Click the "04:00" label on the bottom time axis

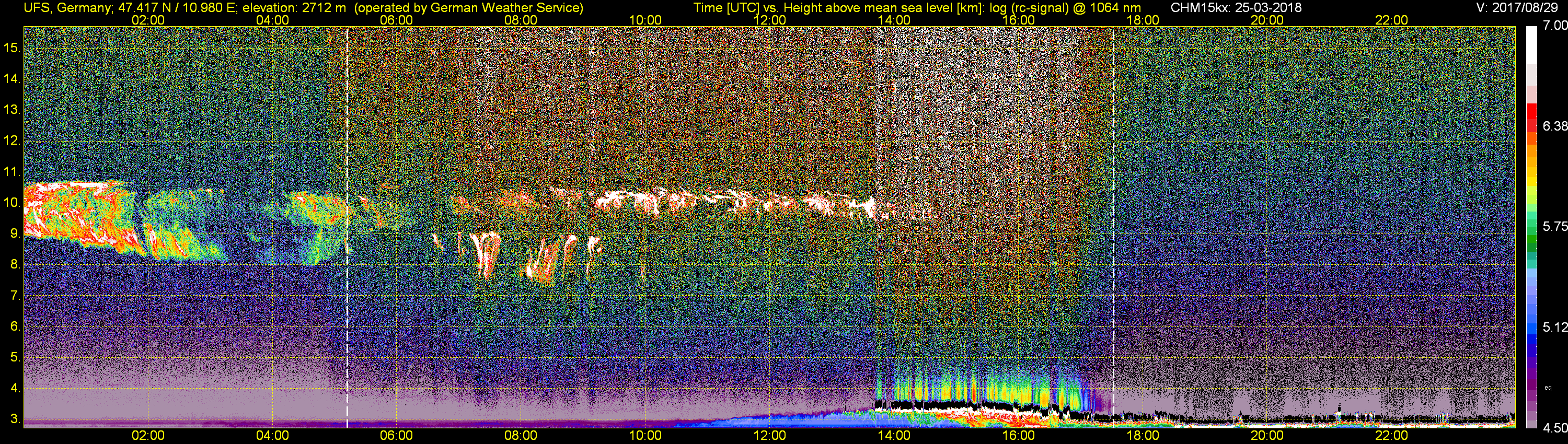[x=272, y=436]
